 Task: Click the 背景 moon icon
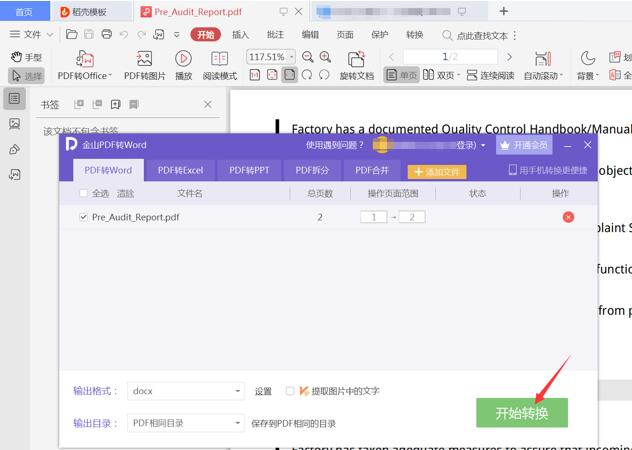(x=588, y=59)
